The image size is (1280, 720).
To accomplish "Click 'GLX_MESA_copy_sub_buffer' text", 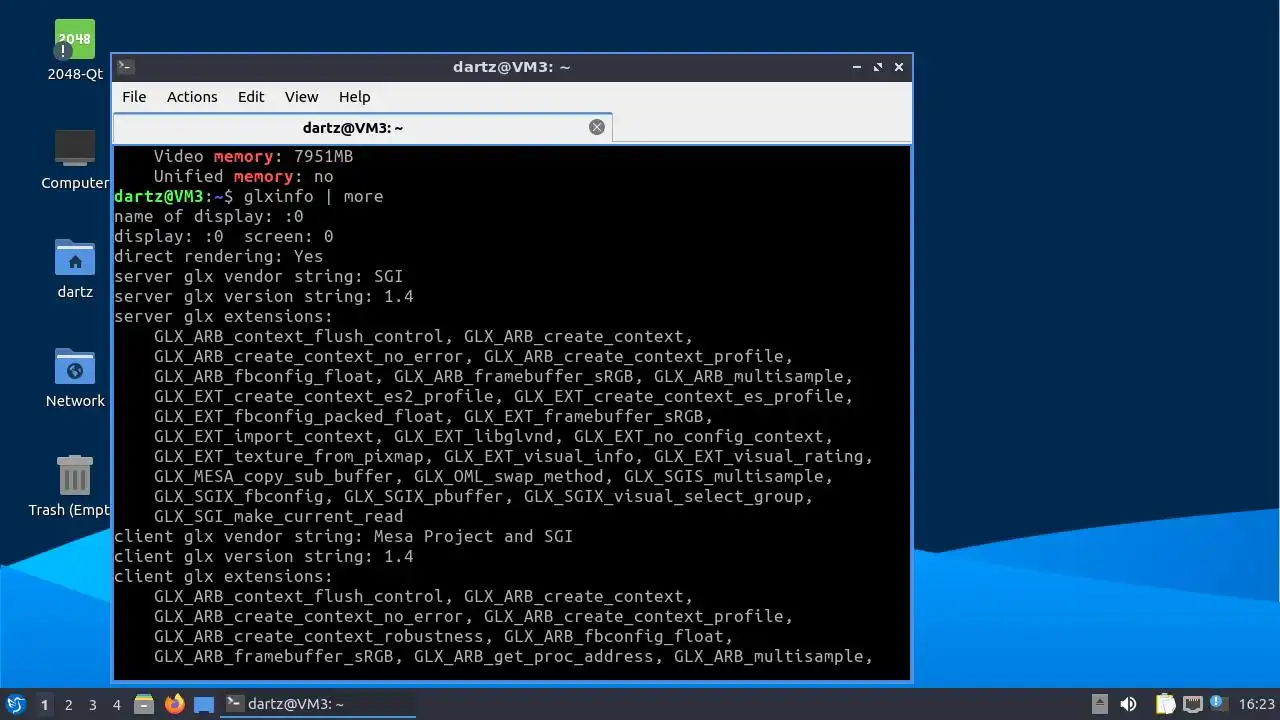I will coord(273,476).
